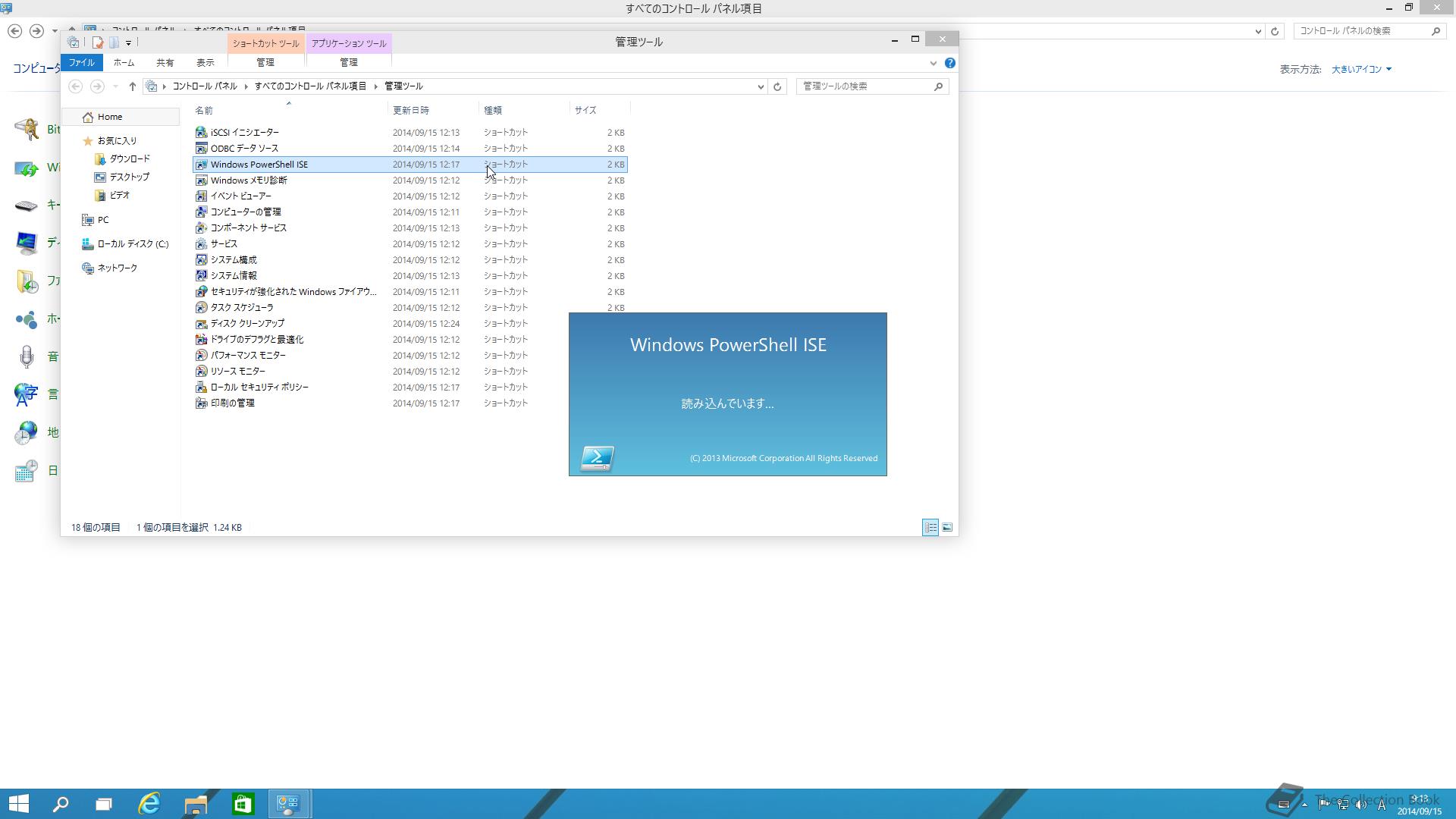Refresh the 管理ツール folder view
The image size is (1456, 819).
777,86
